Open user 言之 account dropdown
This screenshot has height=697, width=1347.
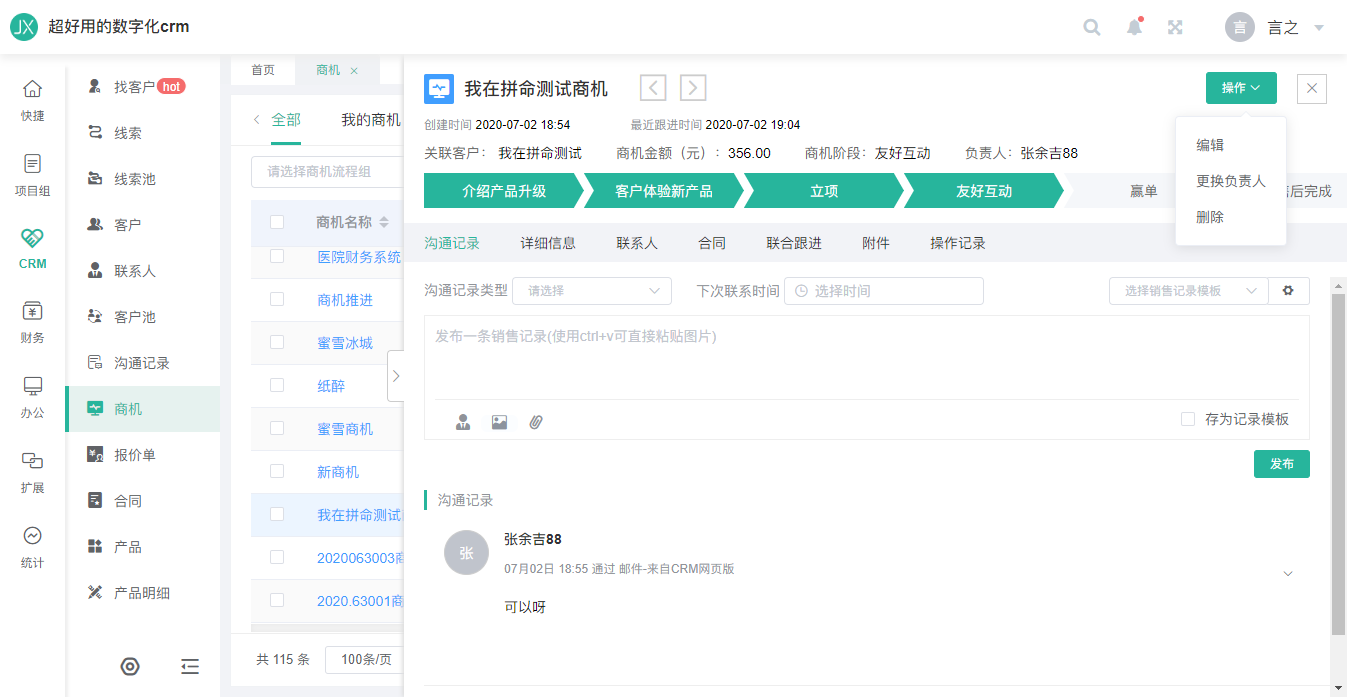(x=1275, y=27)
